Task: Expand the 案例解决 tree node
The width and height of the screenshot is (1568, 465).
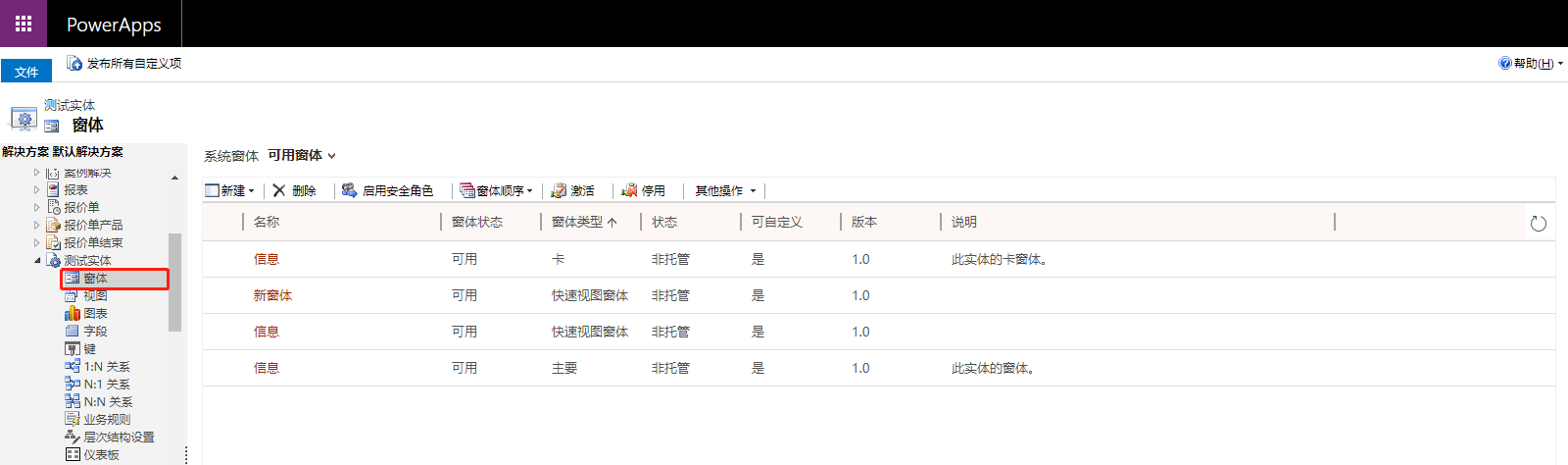Action: pyautogui.click(x=37, y=173)
